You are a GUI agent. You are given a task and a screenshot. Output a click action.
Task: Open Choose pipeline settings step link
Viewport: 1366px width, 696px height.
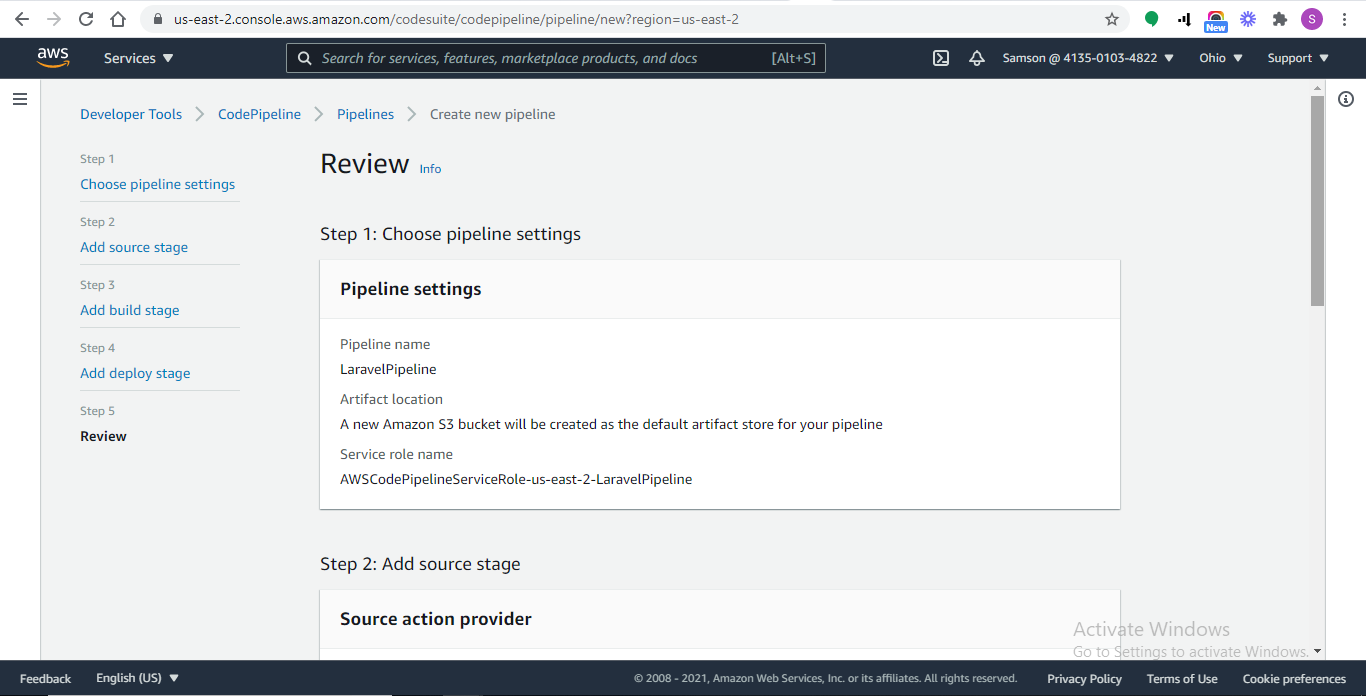[157, 184]
